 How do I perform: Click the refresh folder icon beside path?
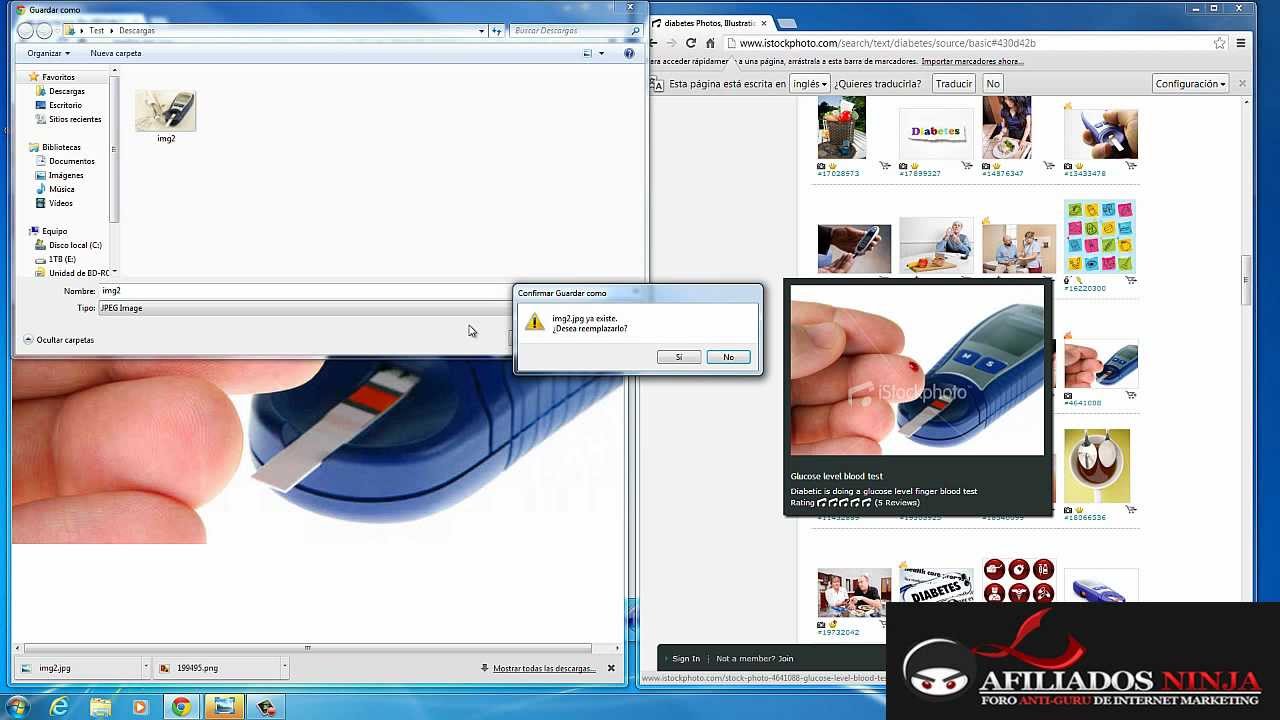(x=497, y=31)
